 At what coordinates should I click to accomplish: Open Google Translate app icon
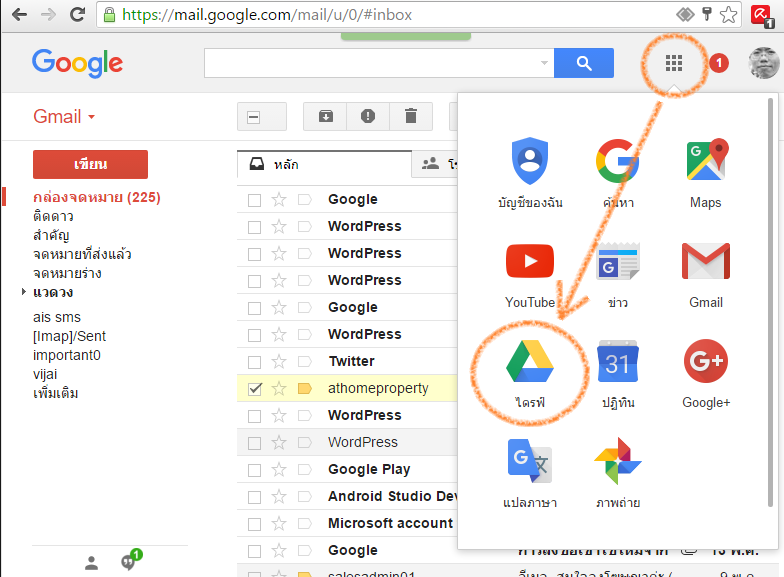tap(529, 462)
